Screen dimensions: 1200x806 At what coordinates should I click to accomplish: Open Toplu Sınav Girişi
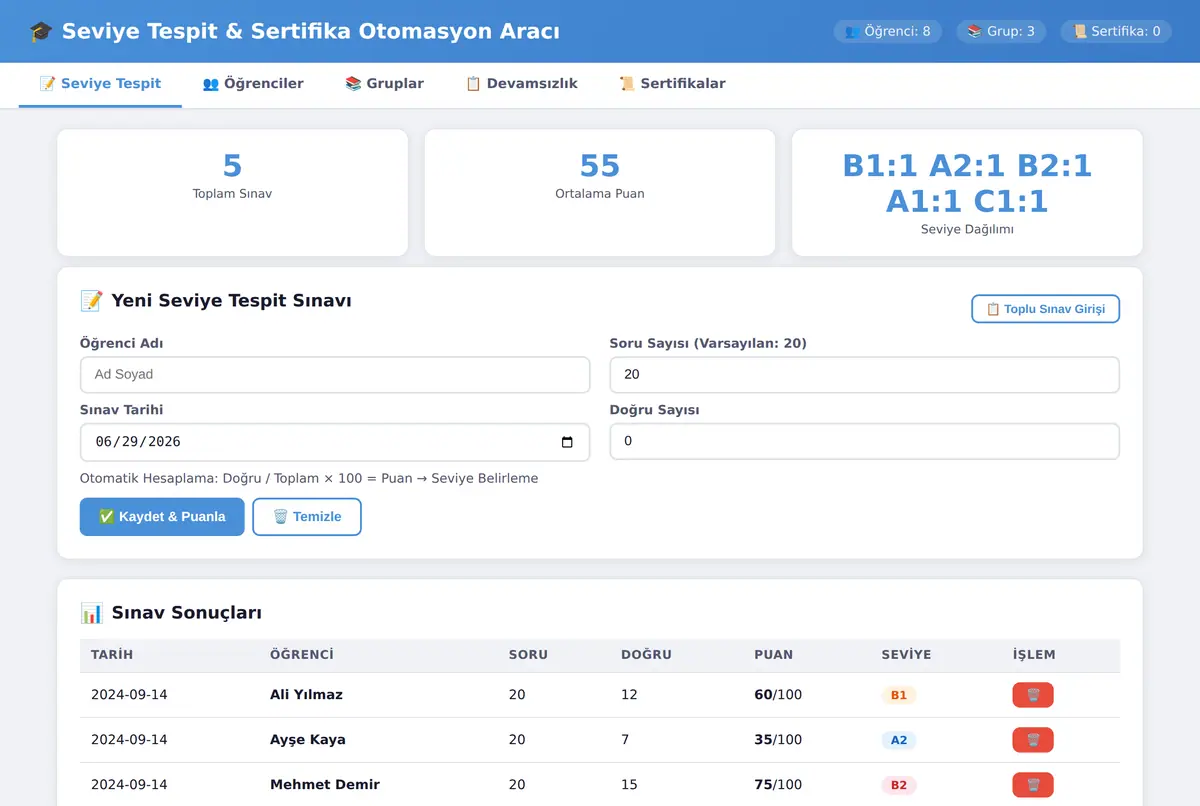[x=1045, y=309]
